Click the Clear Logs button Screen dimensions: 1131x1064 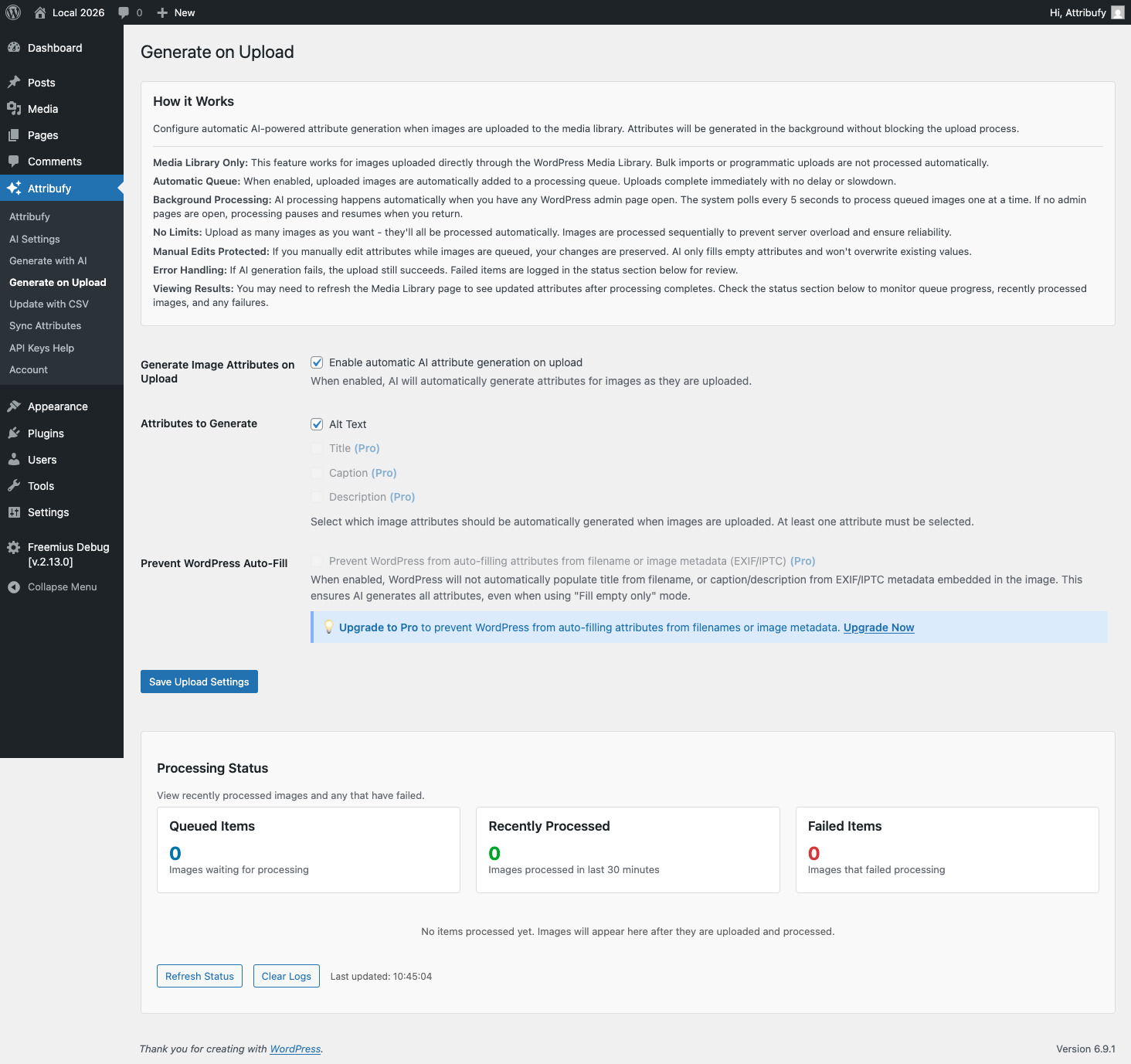[286, 975]
